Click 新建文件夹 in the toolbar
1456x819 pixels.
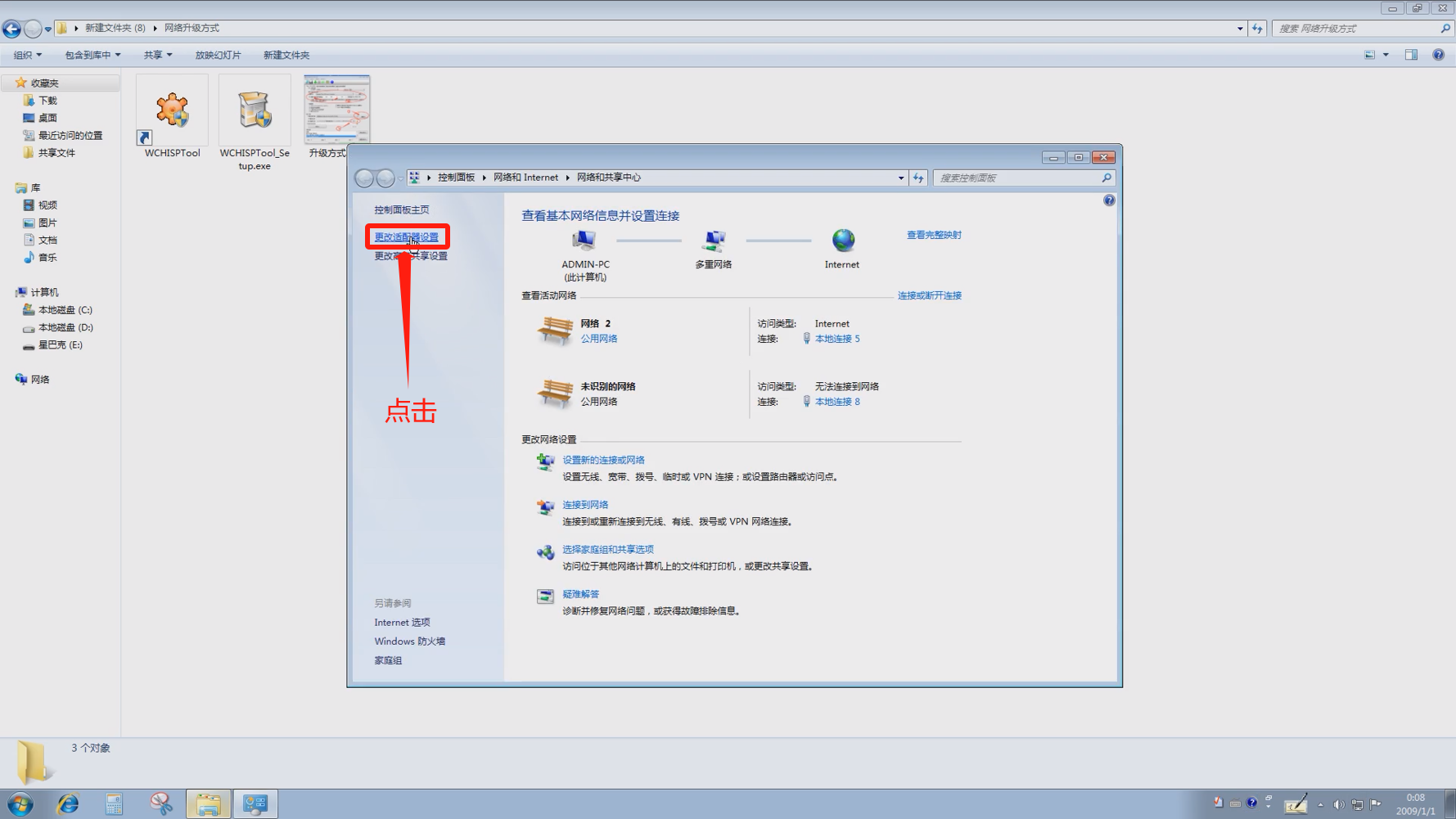coord(286,55)
